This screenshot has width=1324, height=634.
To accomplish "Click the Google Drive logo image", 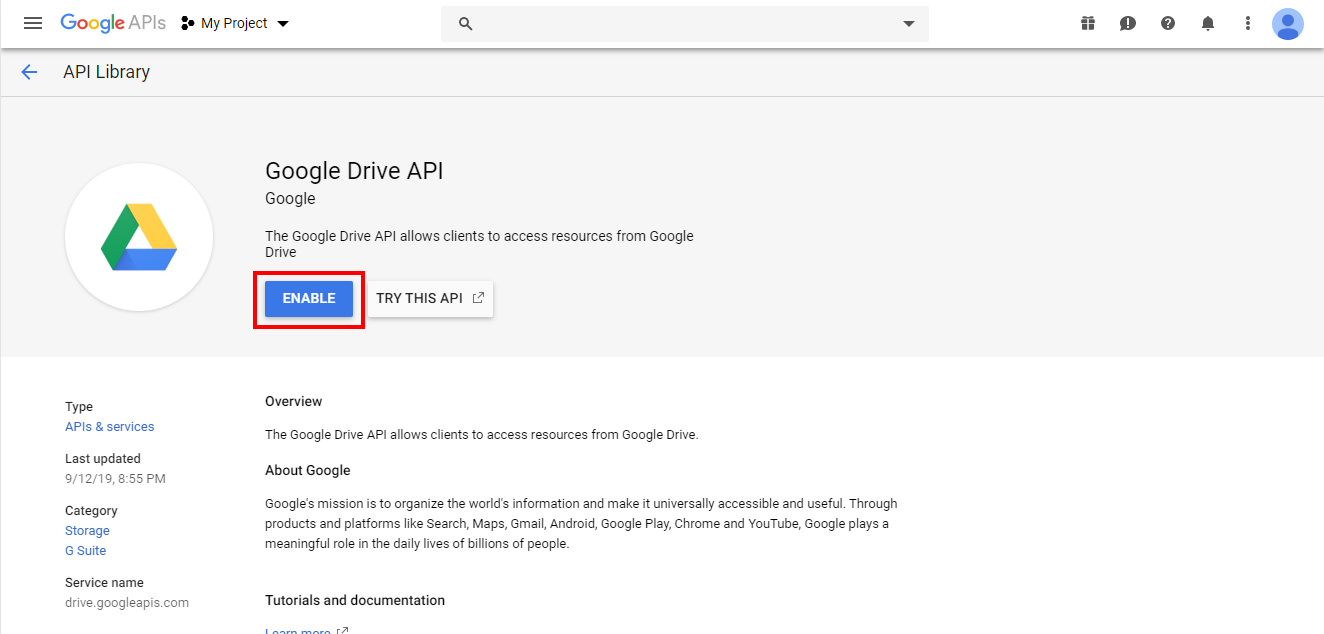I will [139, 237].
